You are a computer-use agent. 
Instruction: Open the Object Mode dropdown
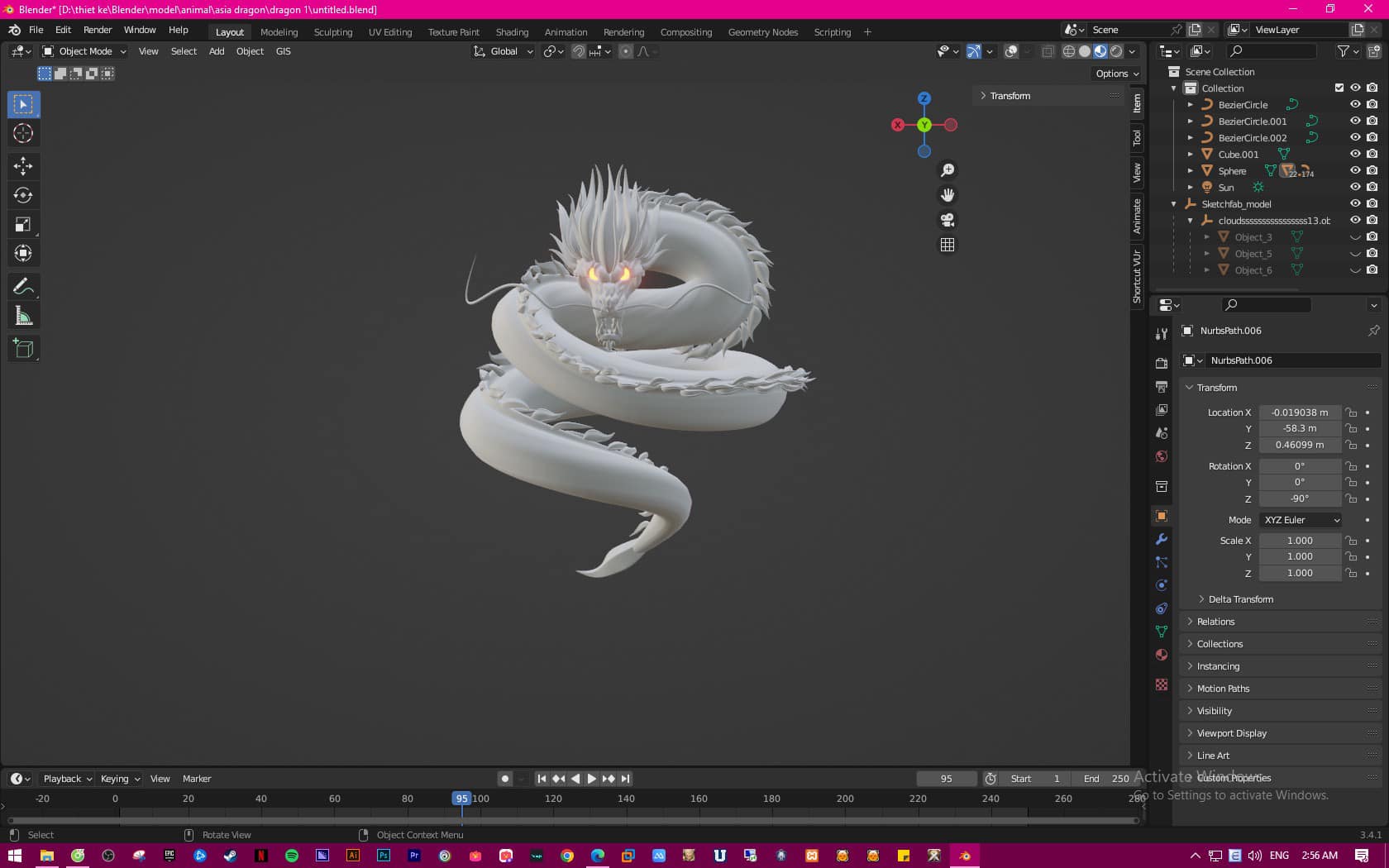(x=84, y=51)
